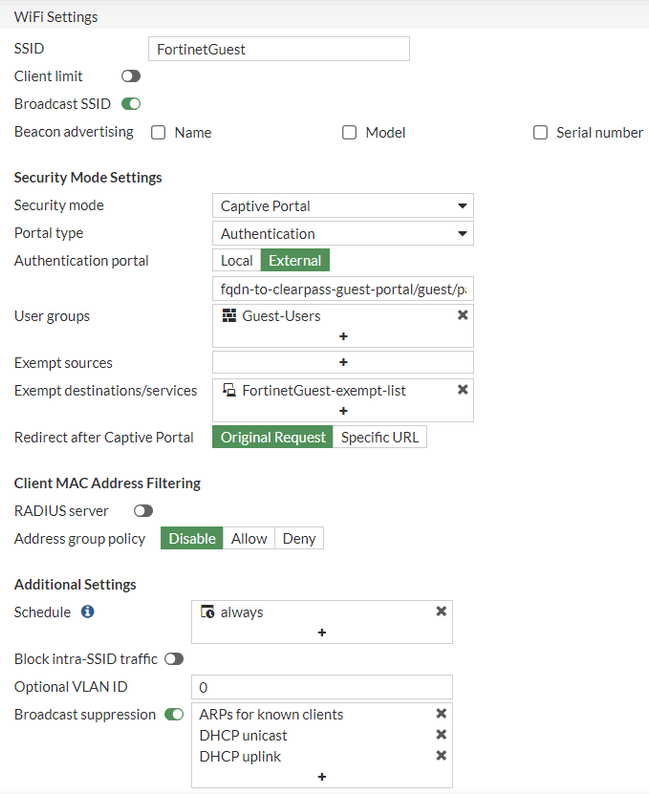Remove ARPs for known clients suppression

click(441, 714)
